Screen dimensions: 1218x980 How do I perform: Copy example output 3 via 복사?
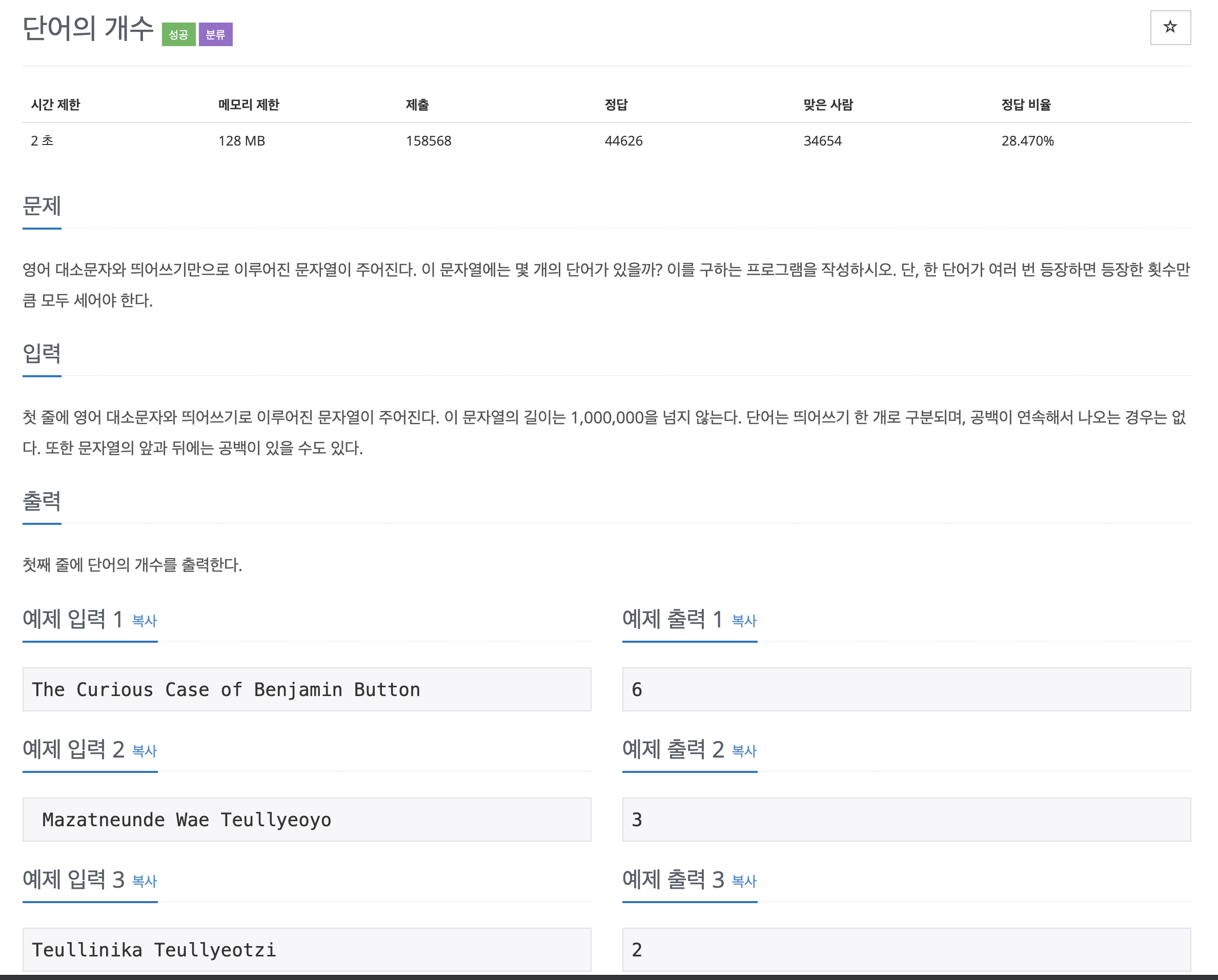click(743, 881)
